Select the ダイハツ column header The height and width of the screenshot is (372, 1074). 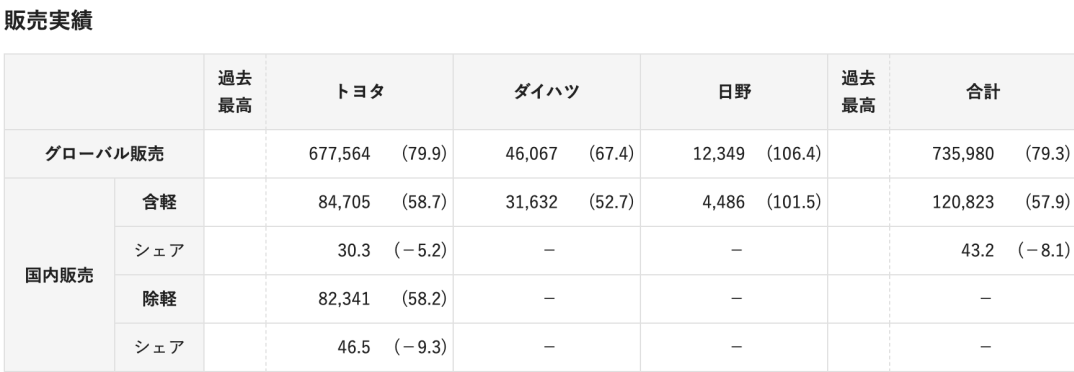(x=547, y=92)
